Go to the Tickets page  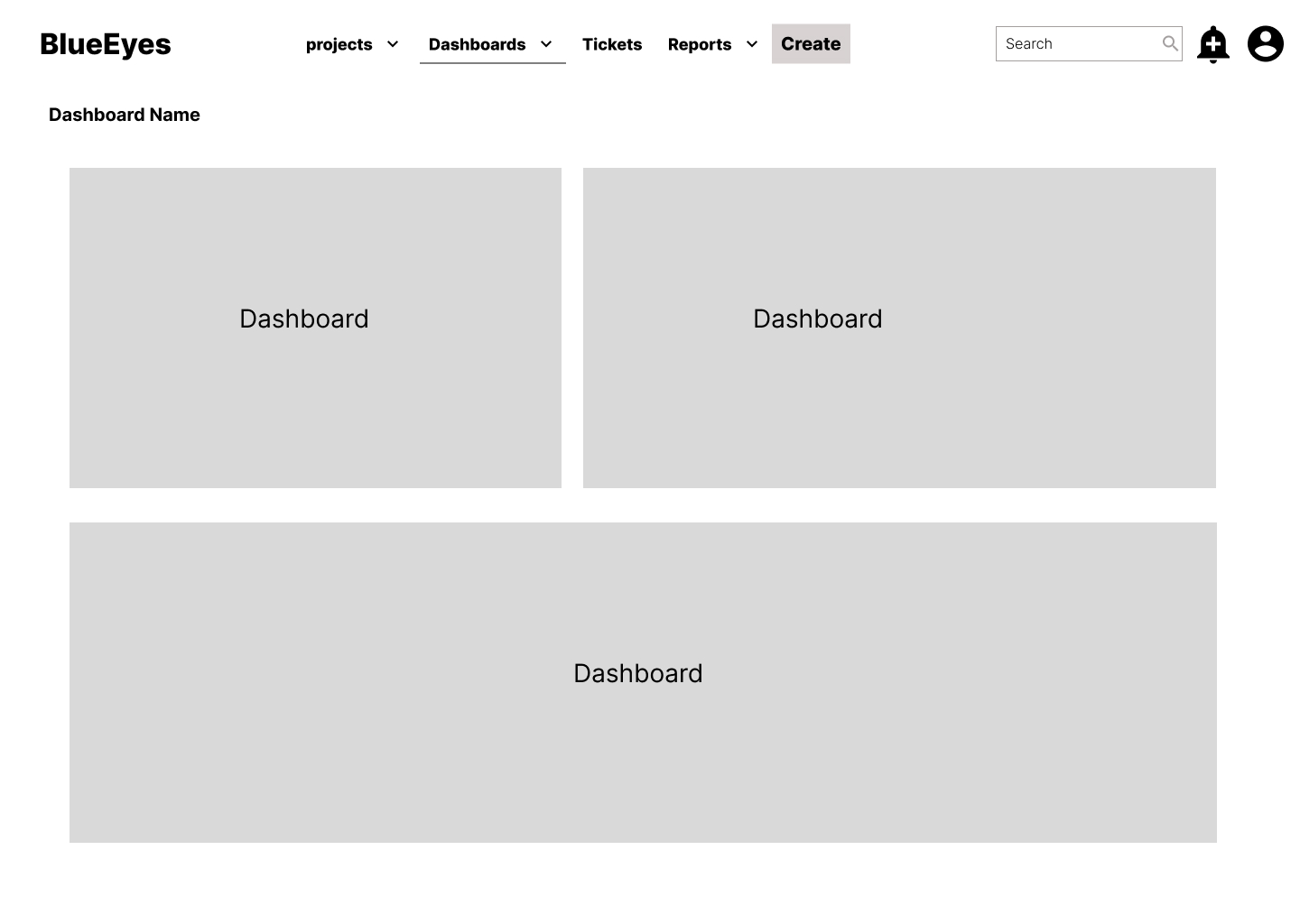pyautogui.click(x=612, y=44)
